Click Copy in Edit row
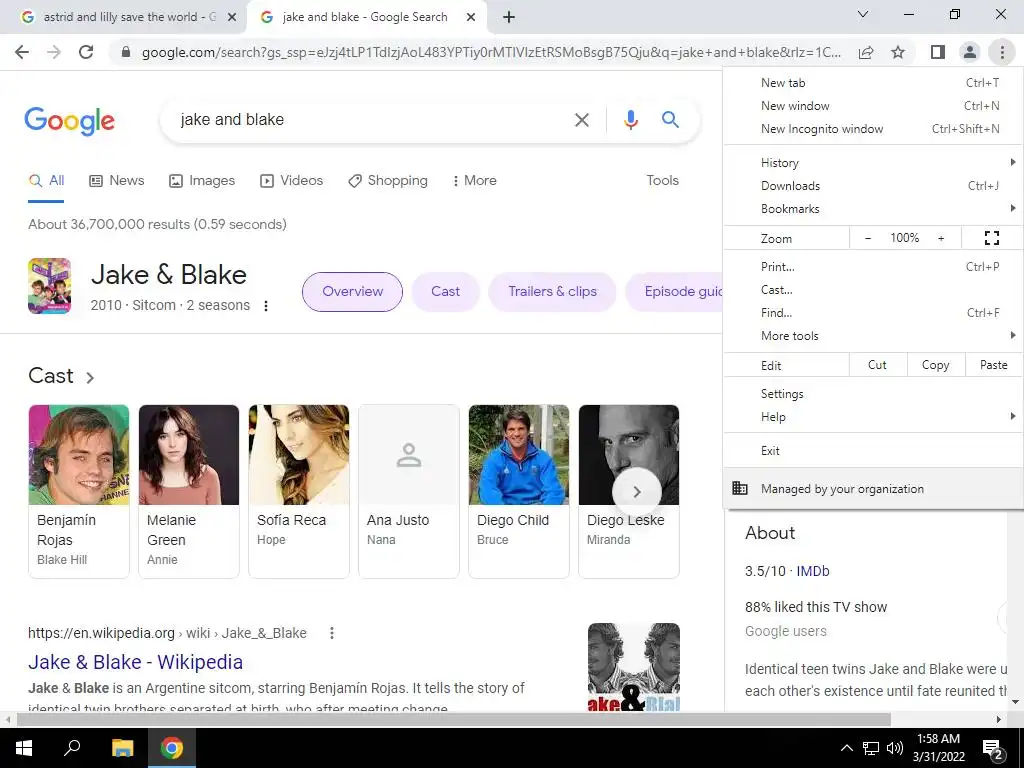The width and height of the screenshot is (1024, 768). [935, 365]
